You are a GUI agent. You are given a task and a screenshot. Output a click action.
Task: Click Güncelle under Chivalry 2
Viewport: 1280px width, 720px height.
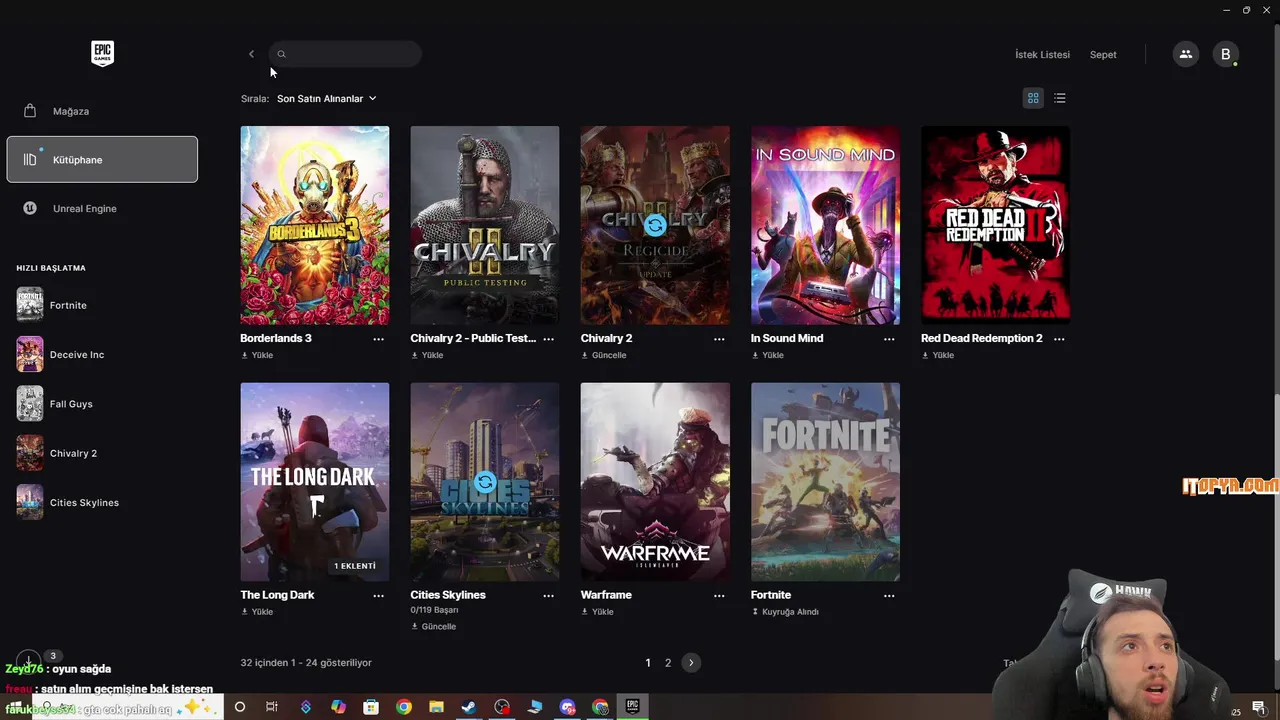click(603, 355)
